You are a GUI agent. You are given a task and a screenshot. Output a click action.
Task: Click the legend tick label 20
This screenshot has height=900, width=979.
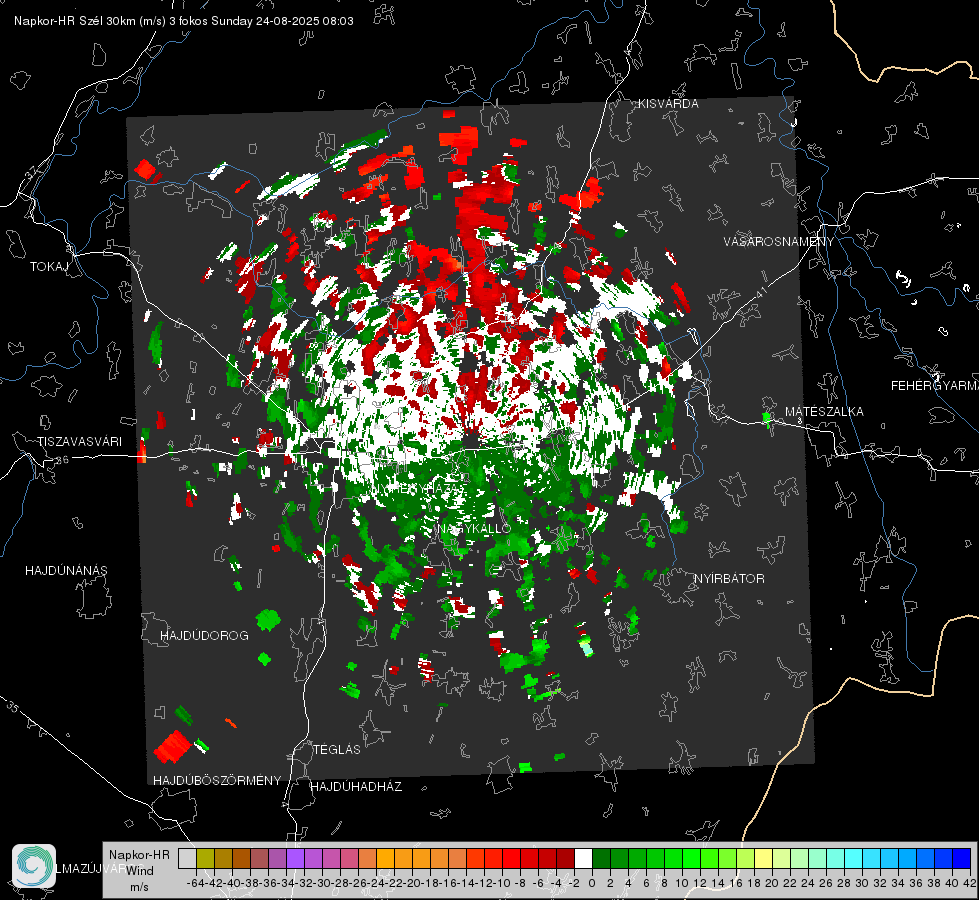point(772,883)
